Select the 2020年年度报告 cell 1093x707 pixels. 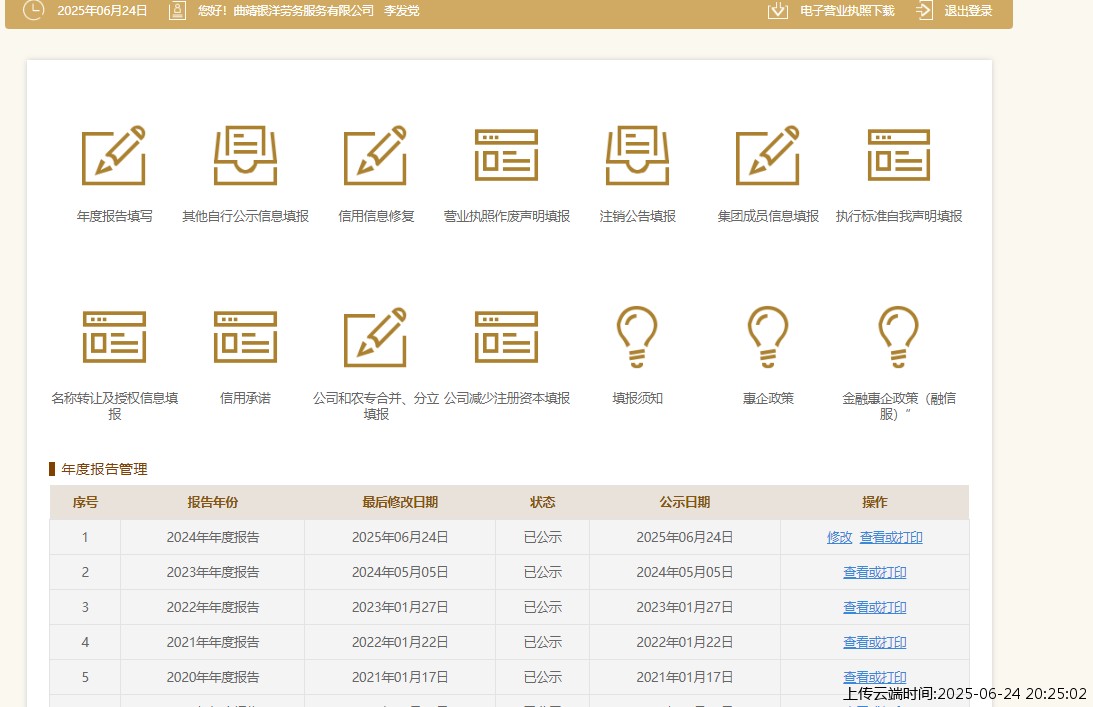pyautogui.click(x=213, y=677)
